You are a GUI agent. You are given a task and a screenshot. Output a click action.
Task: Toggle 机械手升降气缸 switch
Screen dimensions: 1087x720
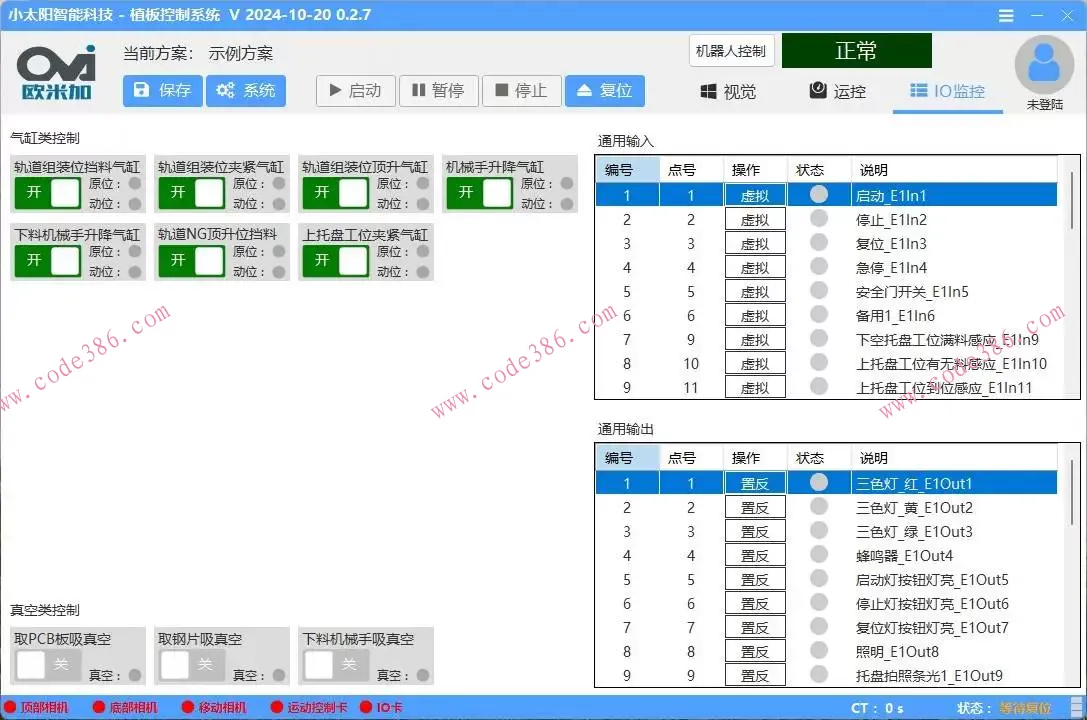click(480, 193)
